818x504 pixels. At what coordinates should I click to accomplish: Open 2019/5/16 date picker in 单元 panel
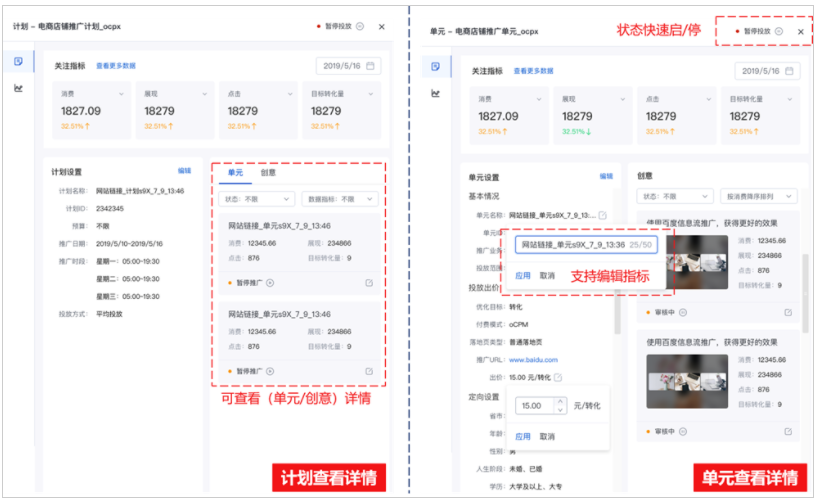[x=767, y=71]
